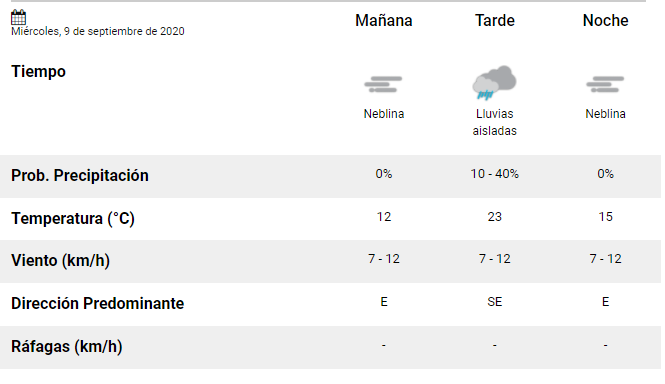Image resolution: width=665 pixels, height=384 pixels.
Task: Select the Mañana column header
Action: (383, 20)
